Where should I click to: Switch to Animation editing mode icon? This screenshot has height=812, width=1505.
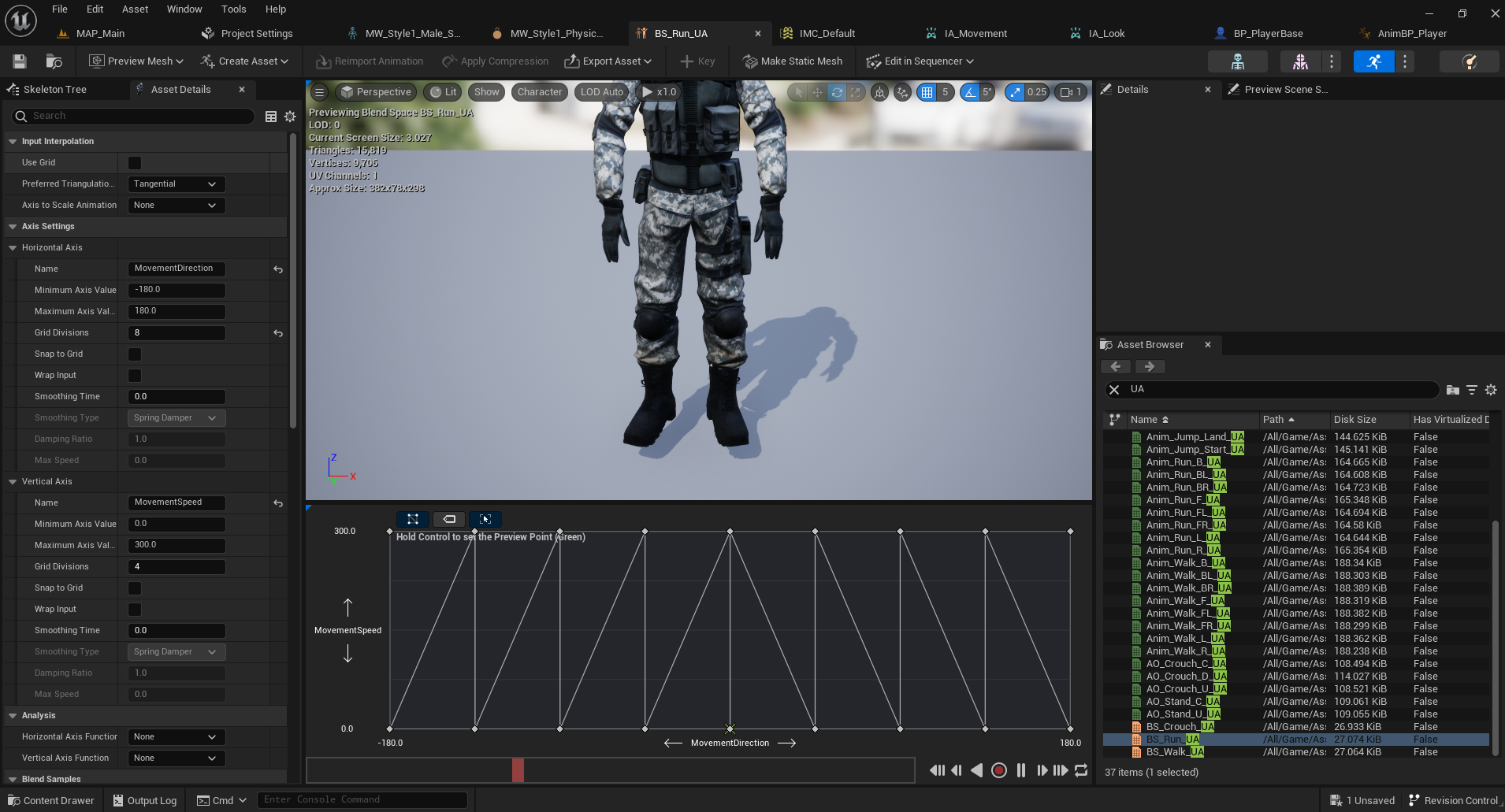(x=1373, y=61)
